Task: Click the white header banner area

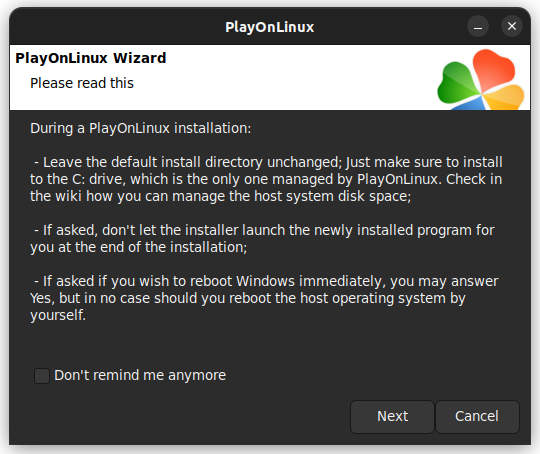Action: (x=270, y=78)
